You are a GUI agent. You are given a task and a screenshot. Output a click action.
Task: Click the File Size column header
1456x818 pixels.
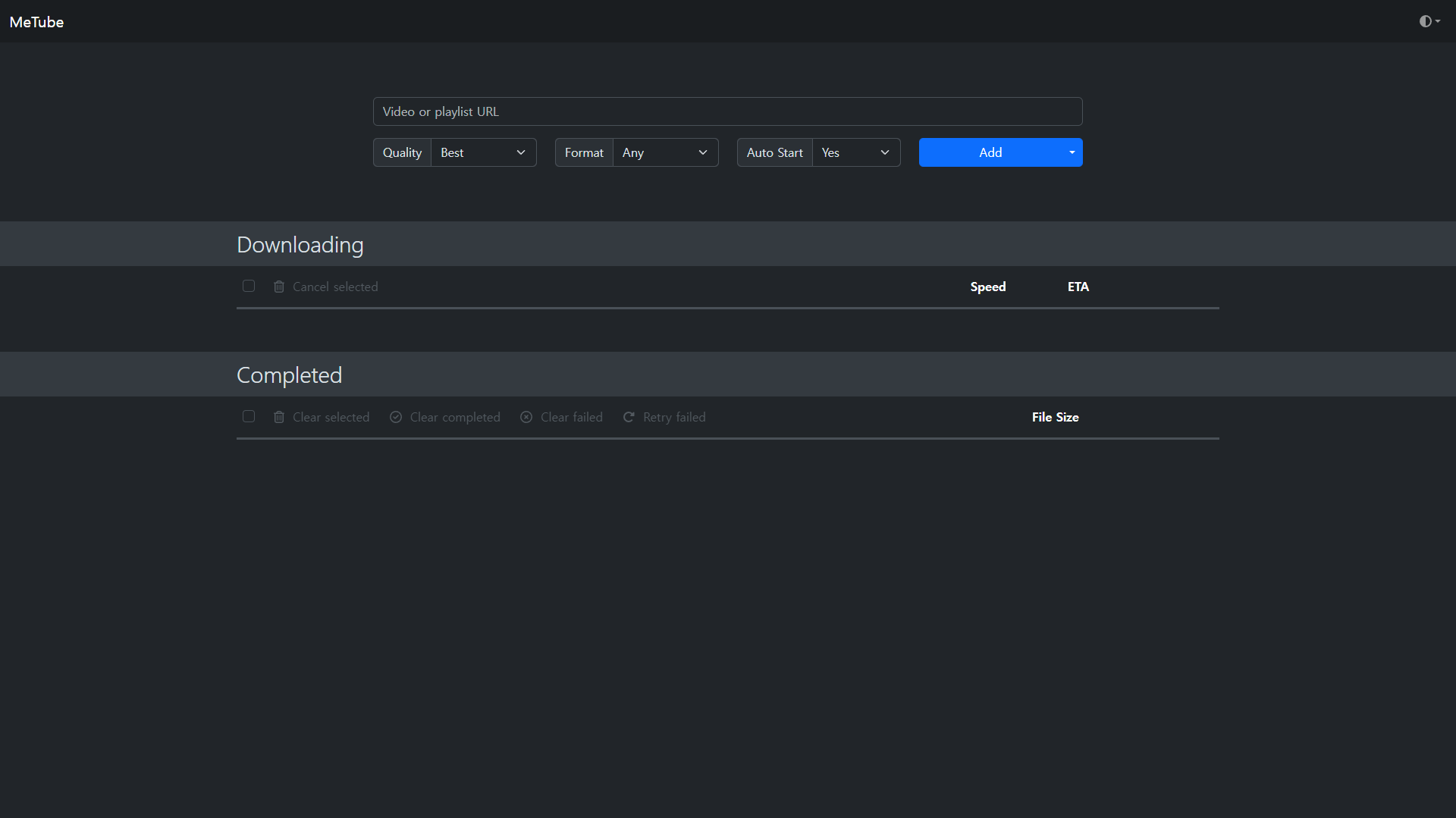tap(1055, 417)
